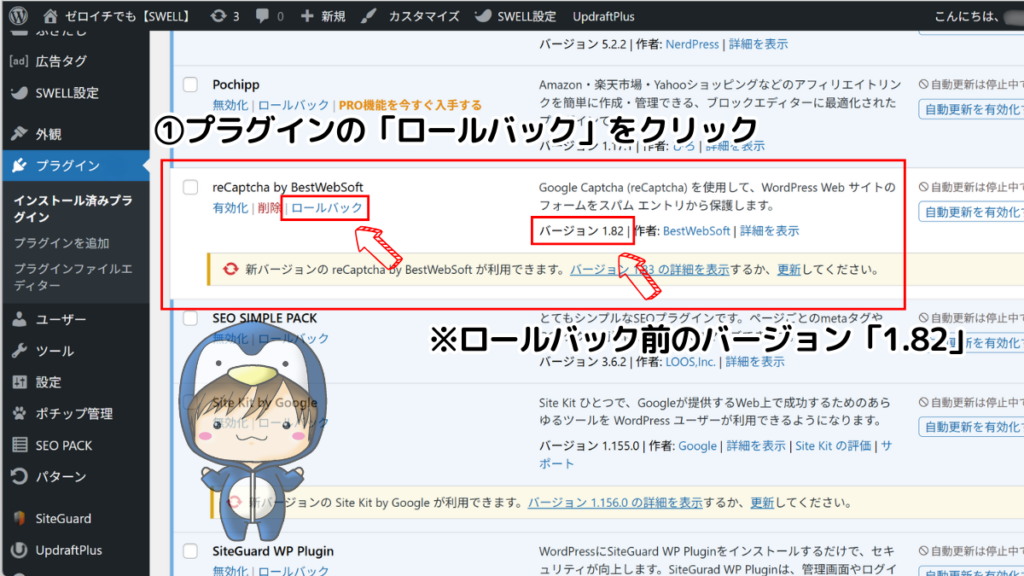This screenshot has width=1024, height=576.
Task: Click the brush icon beside カスタマイズ
Action: pos(369,16)
